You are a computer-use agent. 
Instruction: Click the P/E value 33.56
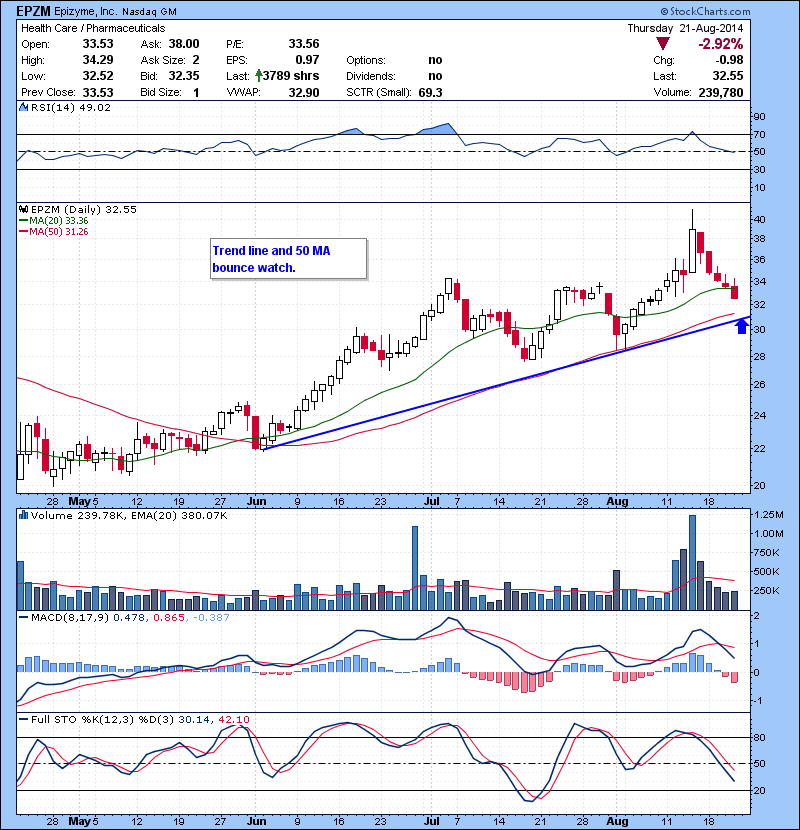[x=304, y=43]
